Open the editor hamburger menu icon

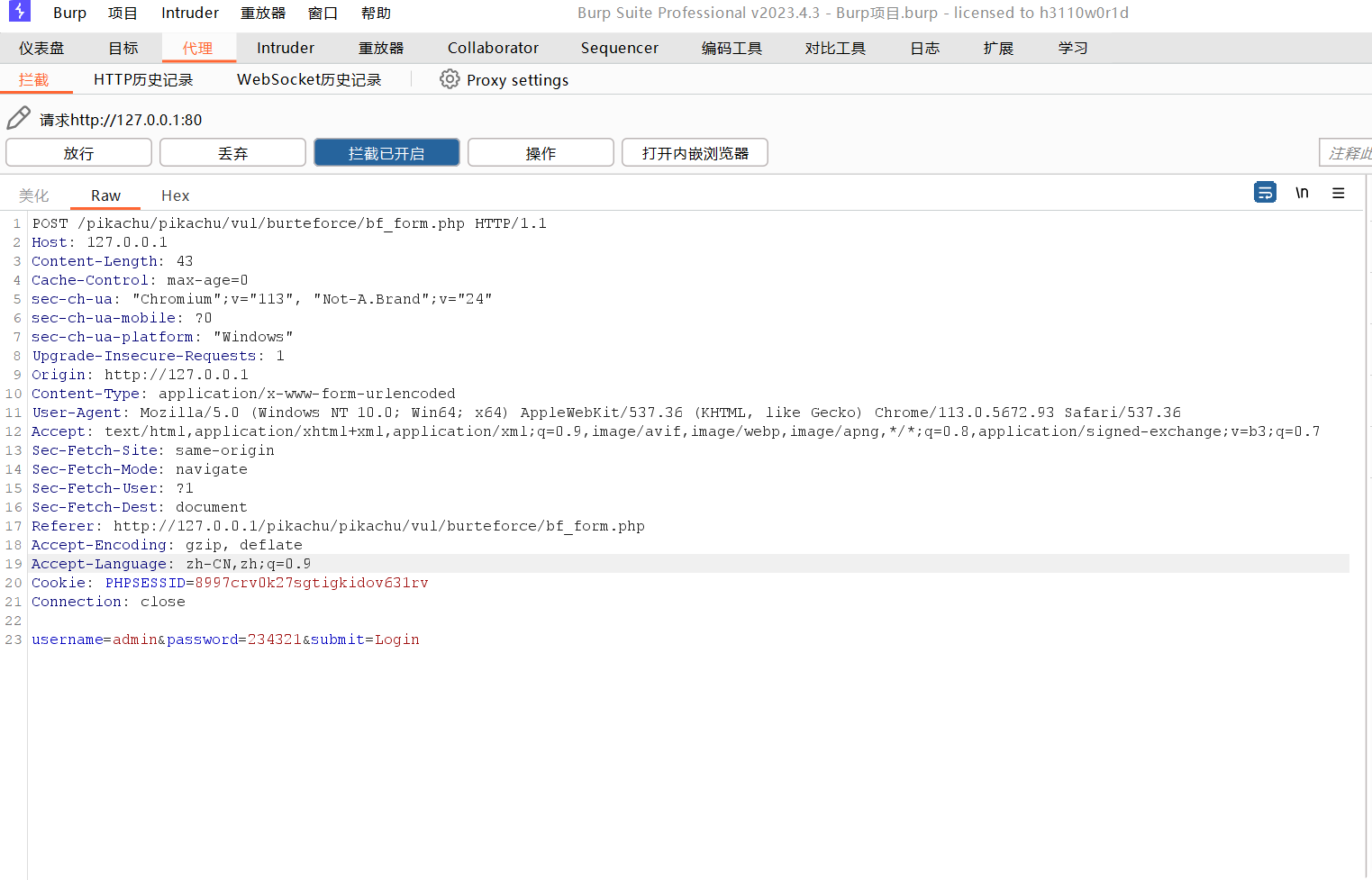tap(1339, 193)
